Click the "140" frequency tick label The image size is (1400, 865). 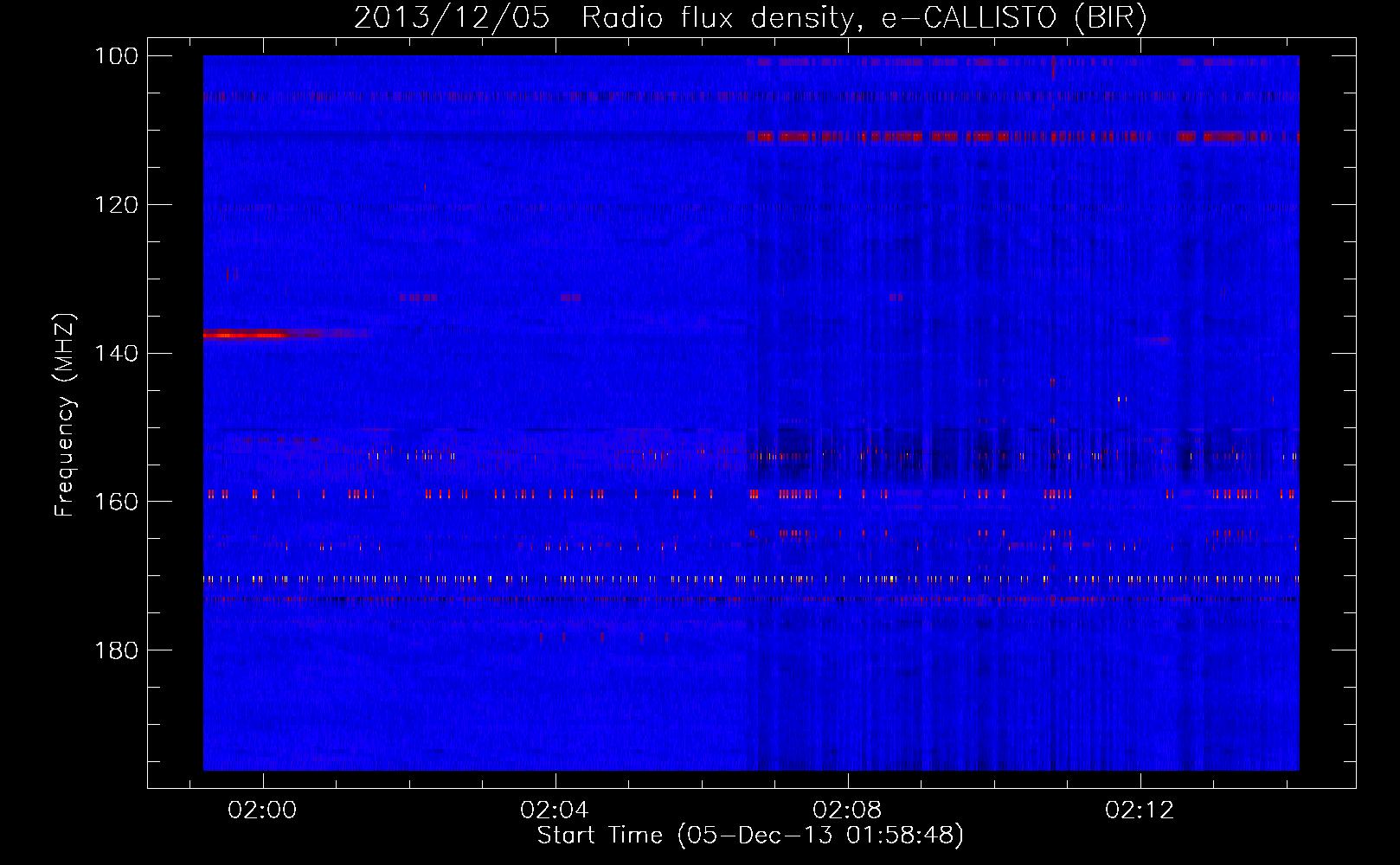[115, 353]
